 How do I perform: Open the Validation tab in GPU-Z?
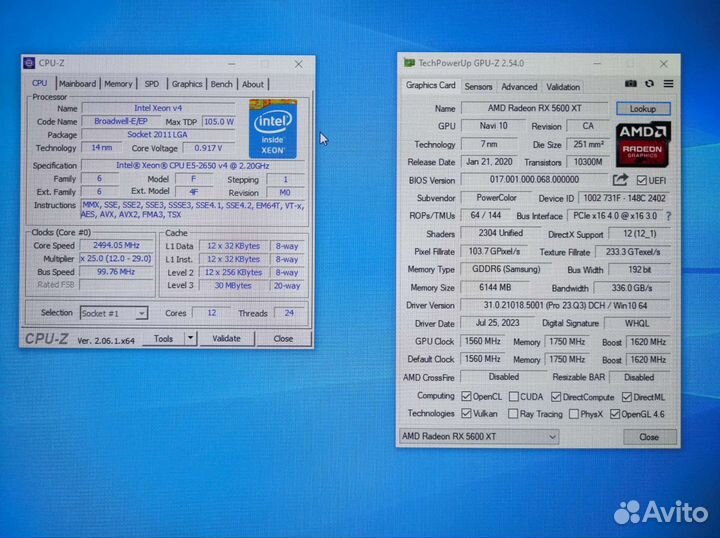coord(563,86)
